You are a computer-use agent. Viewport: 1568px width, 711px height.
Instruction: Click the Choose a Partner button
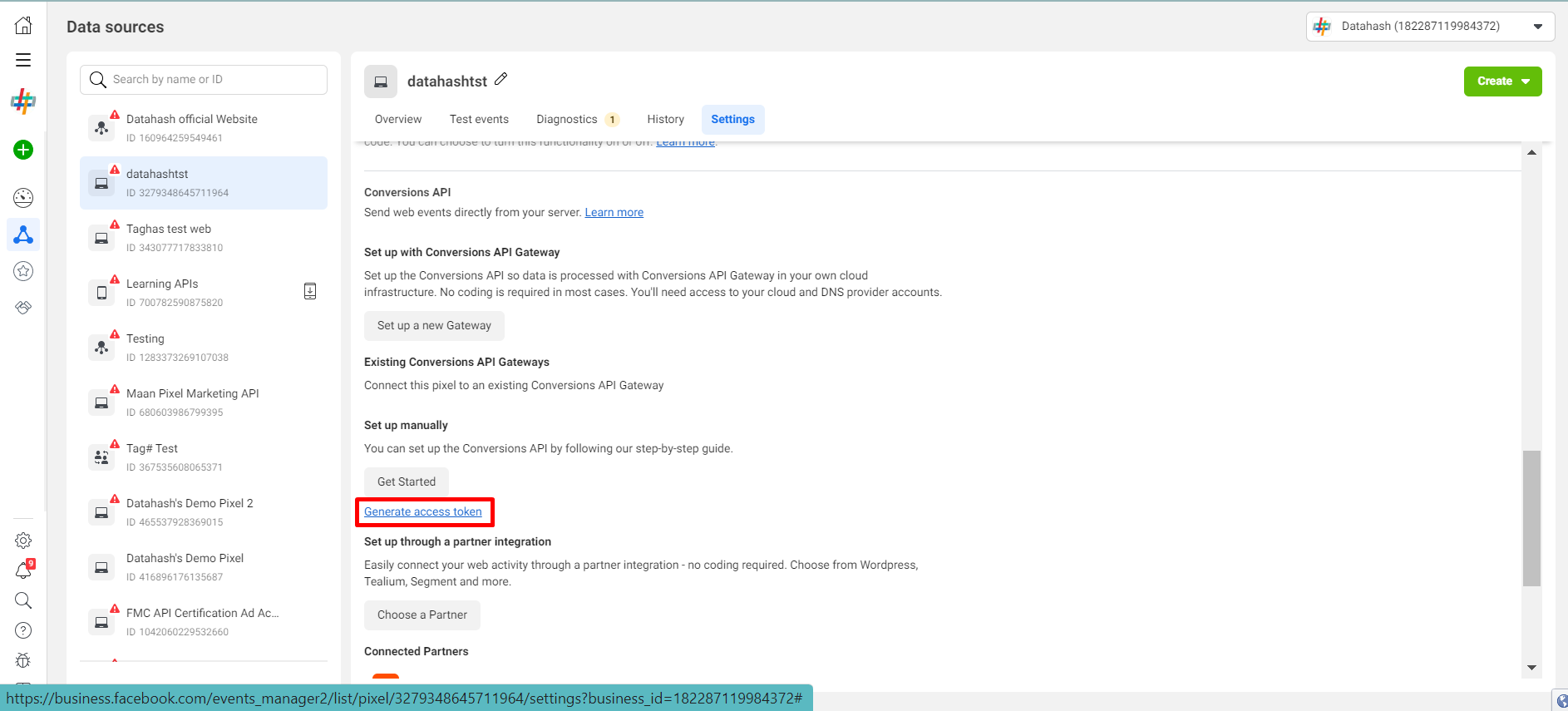point(422,615)
